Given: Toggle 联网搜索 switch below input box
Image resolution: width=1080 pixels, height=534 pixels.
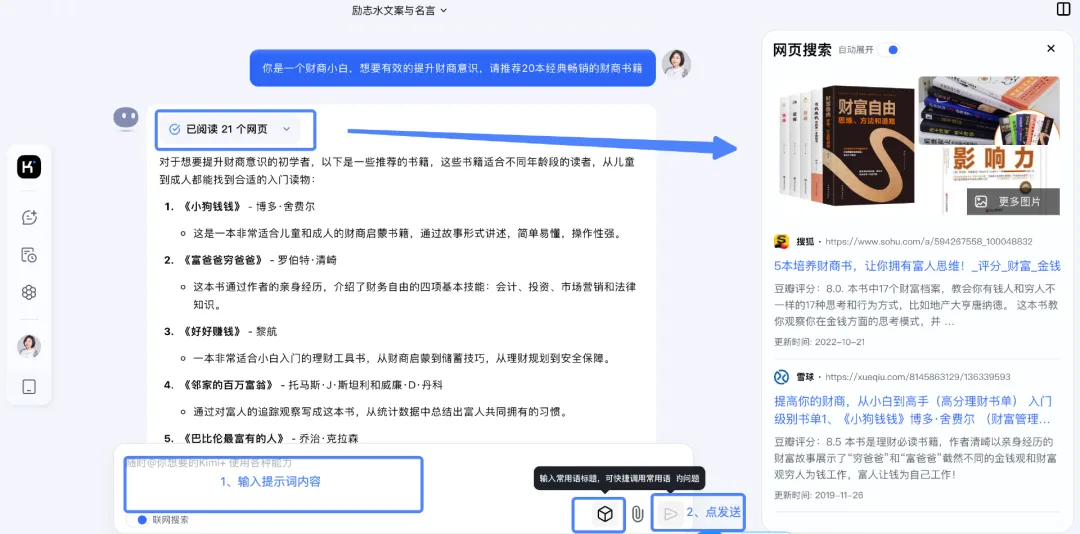Looking at the screenshot, I should point(141,520).
